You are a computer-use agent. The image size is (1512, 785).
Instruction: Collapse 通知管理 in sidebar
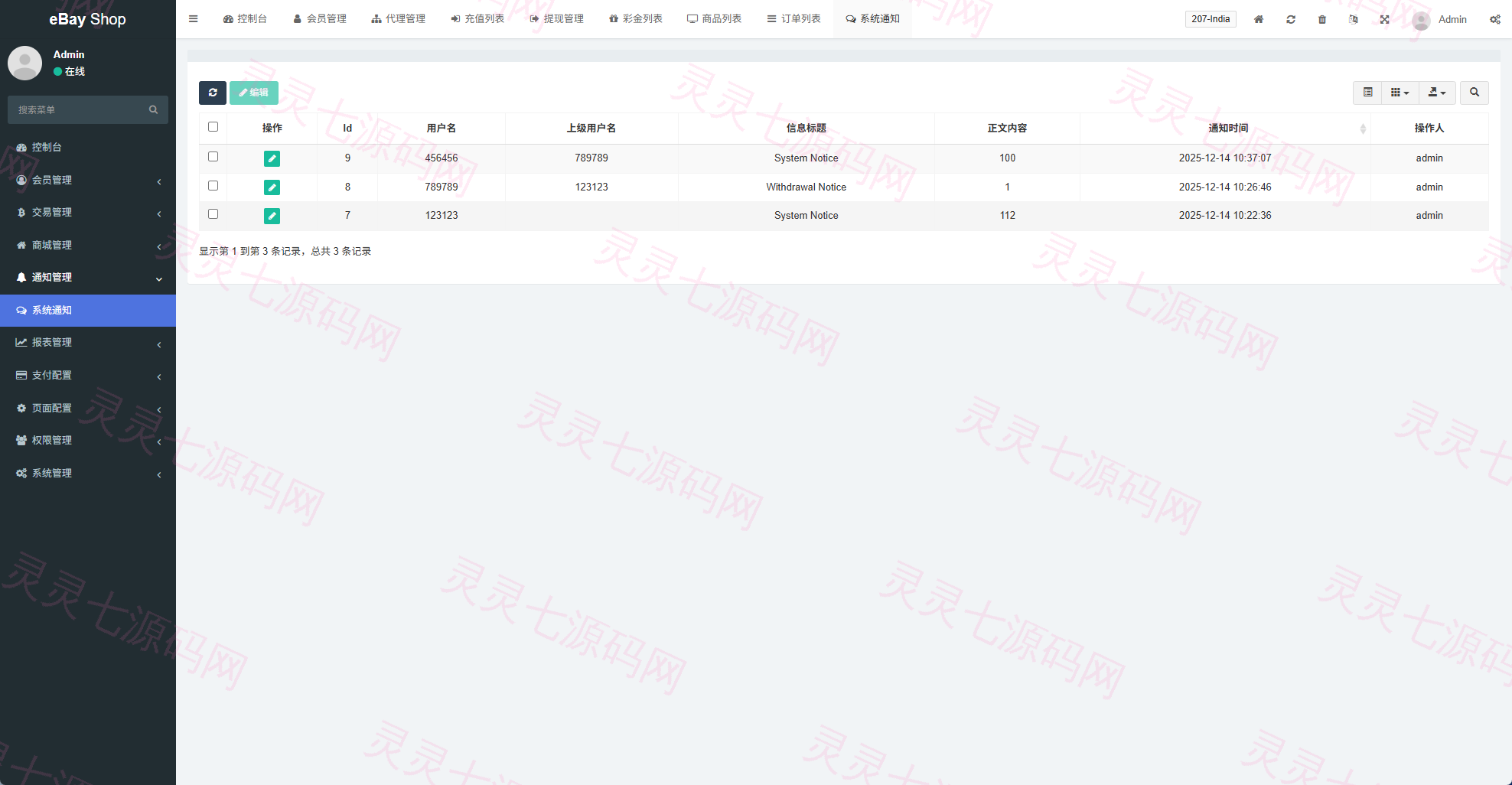(x=88, y=278)
